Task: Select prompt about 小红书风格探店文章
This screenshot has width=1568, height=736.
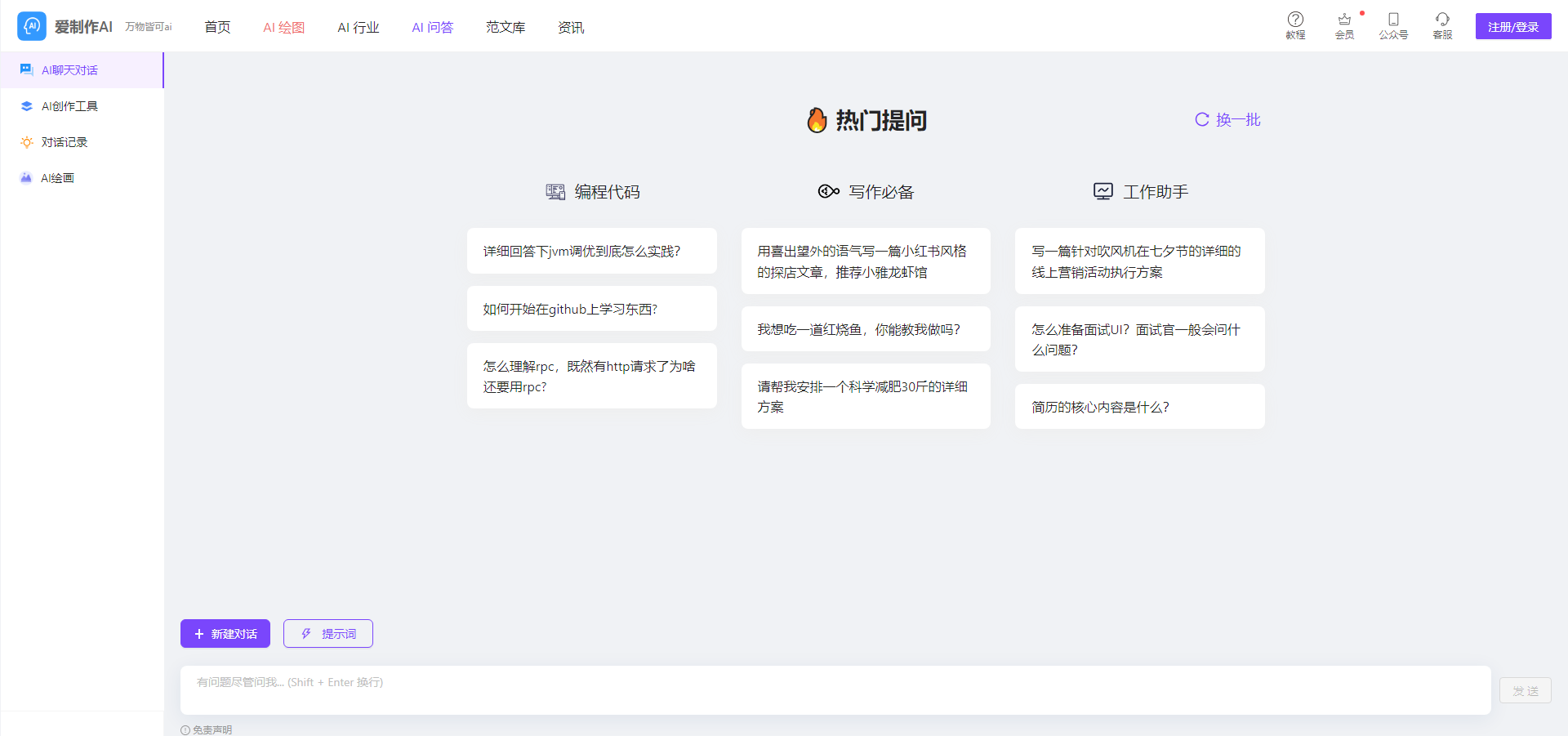Action: [866, 261]
